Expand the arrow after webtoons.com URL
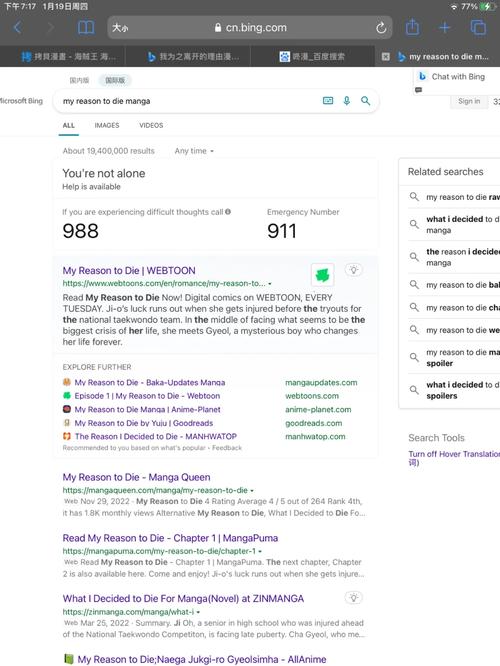The height and width of the screenshot is (666, 500). (x=270, y=283)
